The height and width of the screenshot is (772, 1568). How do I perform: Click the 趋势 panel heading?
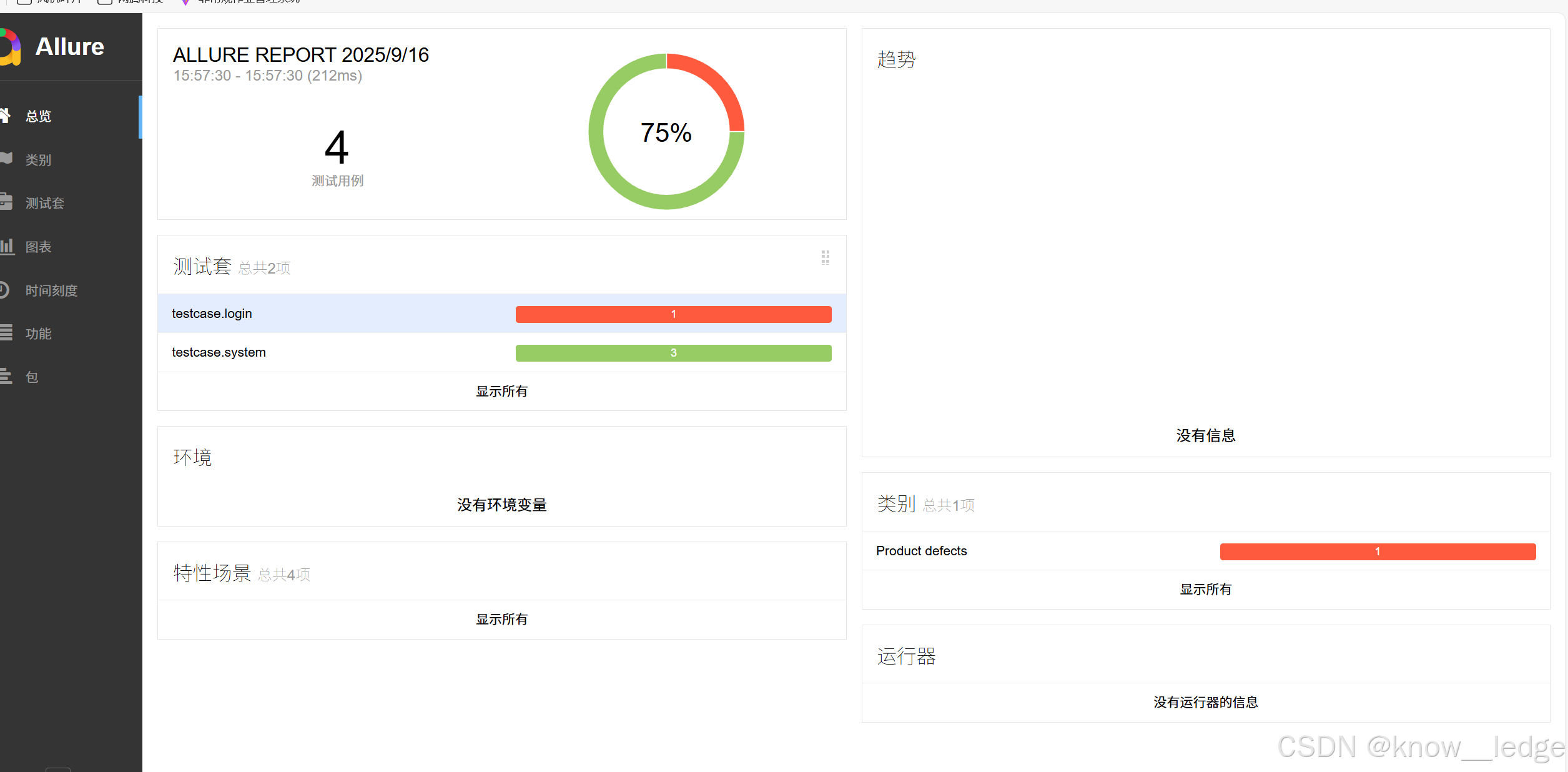tap(895, 59)
